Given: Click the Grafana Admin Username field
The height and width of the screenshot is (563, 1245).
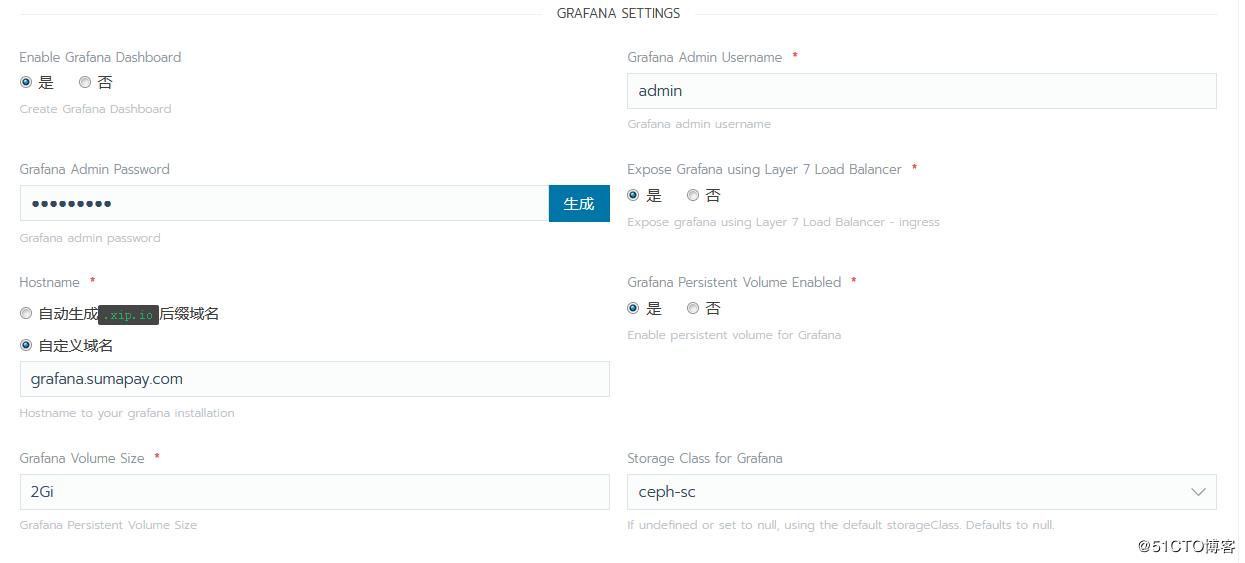Looking at the screenshot, I should click(921, 91).
